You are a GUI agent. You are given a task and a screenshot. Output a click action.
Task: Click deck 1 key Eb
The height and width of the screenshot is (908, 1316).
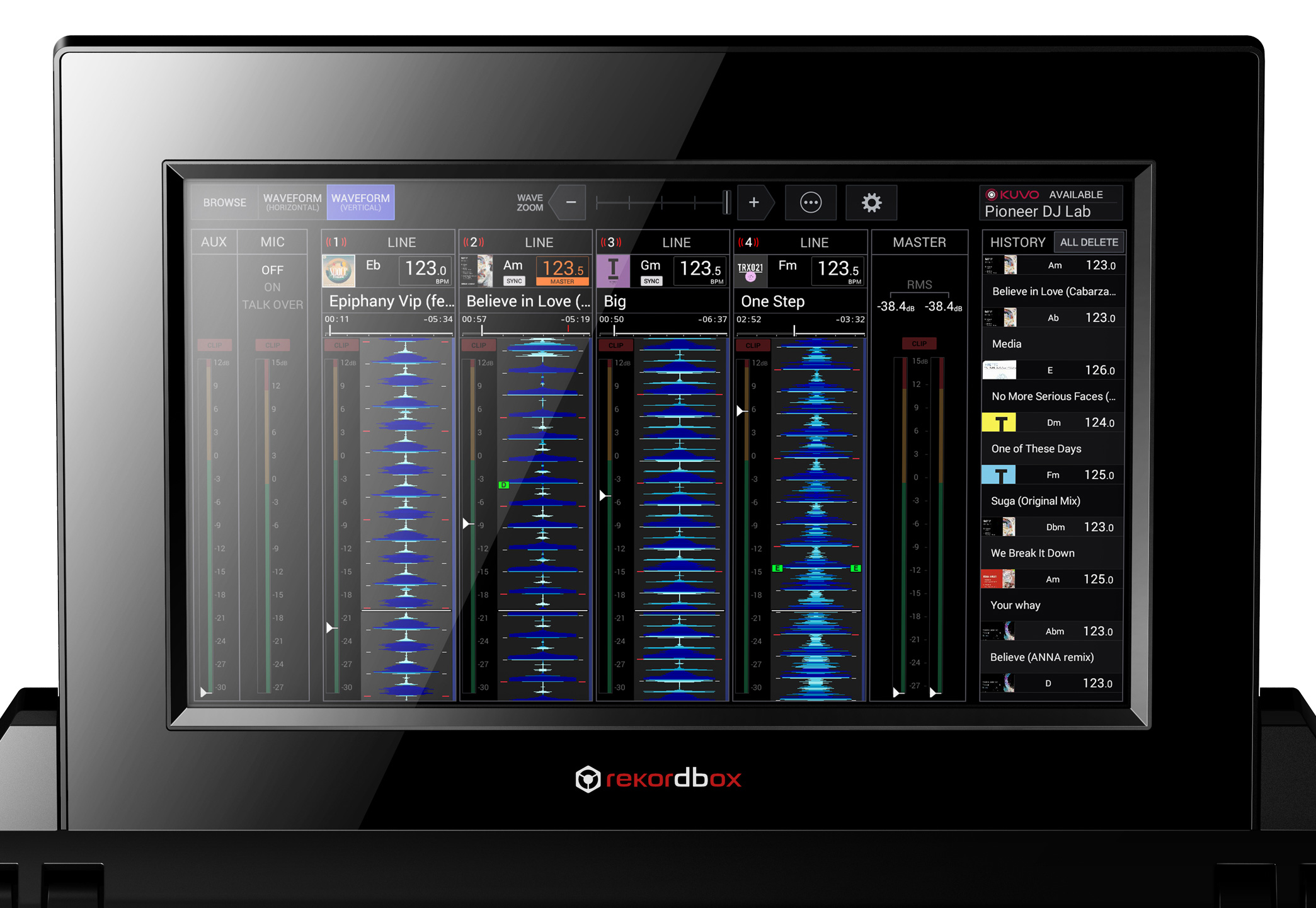point(373,265)
